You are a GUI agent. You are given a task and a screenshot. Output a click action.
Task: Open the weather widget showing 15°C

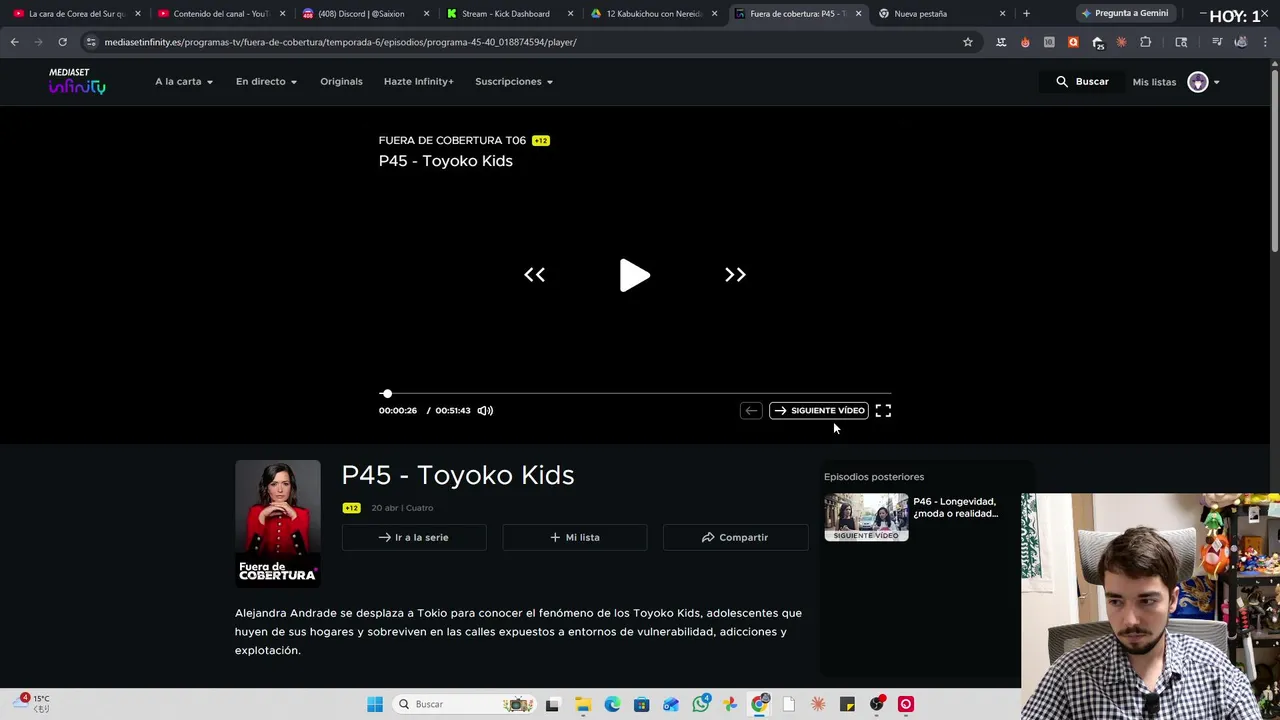coord(34,703)
